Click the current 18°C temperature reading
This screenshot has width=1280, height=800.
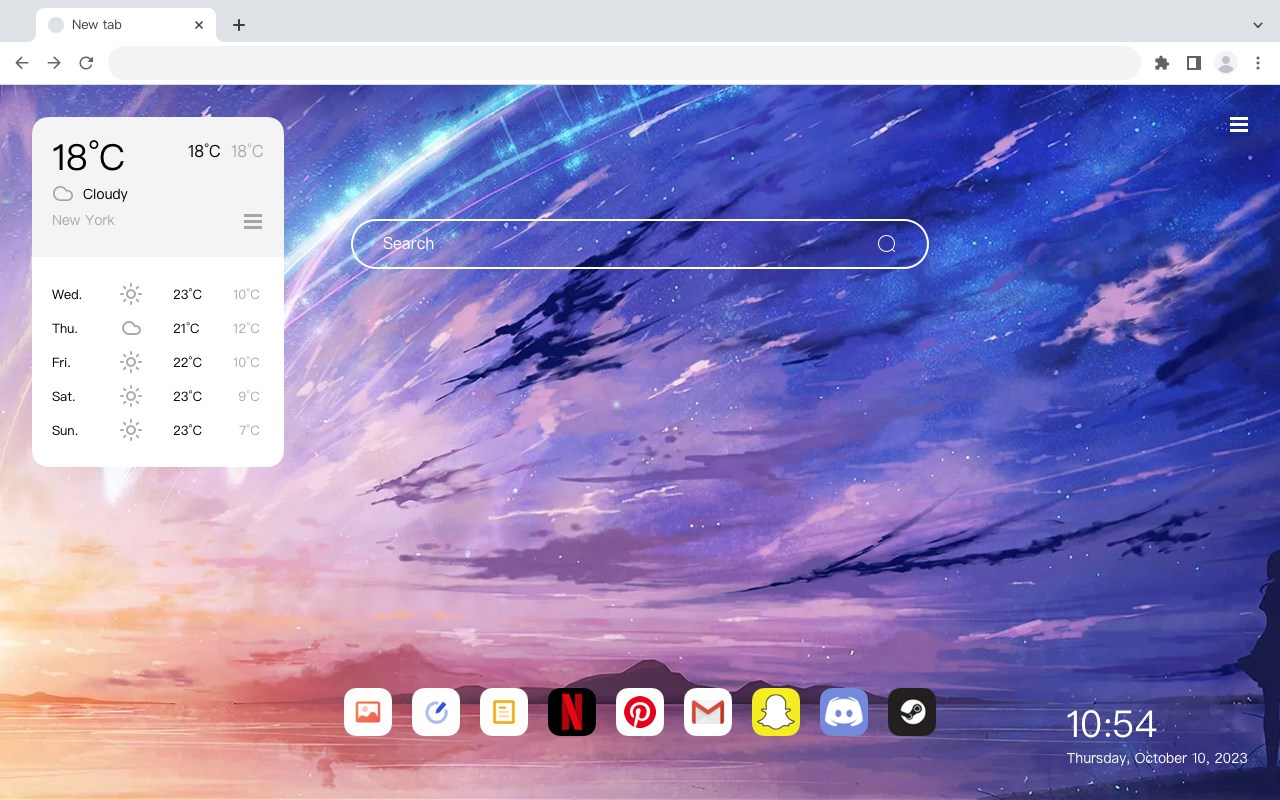88,157
